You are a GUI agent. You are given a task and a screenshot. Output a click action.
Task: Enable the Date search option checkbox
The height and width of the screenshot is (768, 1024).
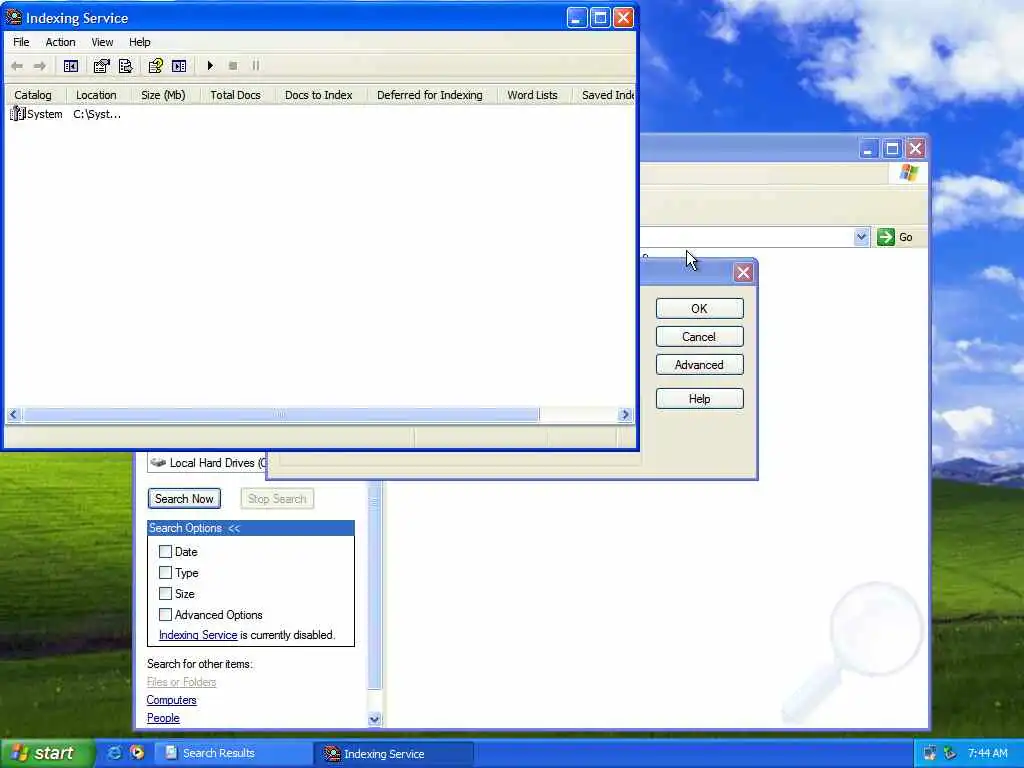coord(165,552)
